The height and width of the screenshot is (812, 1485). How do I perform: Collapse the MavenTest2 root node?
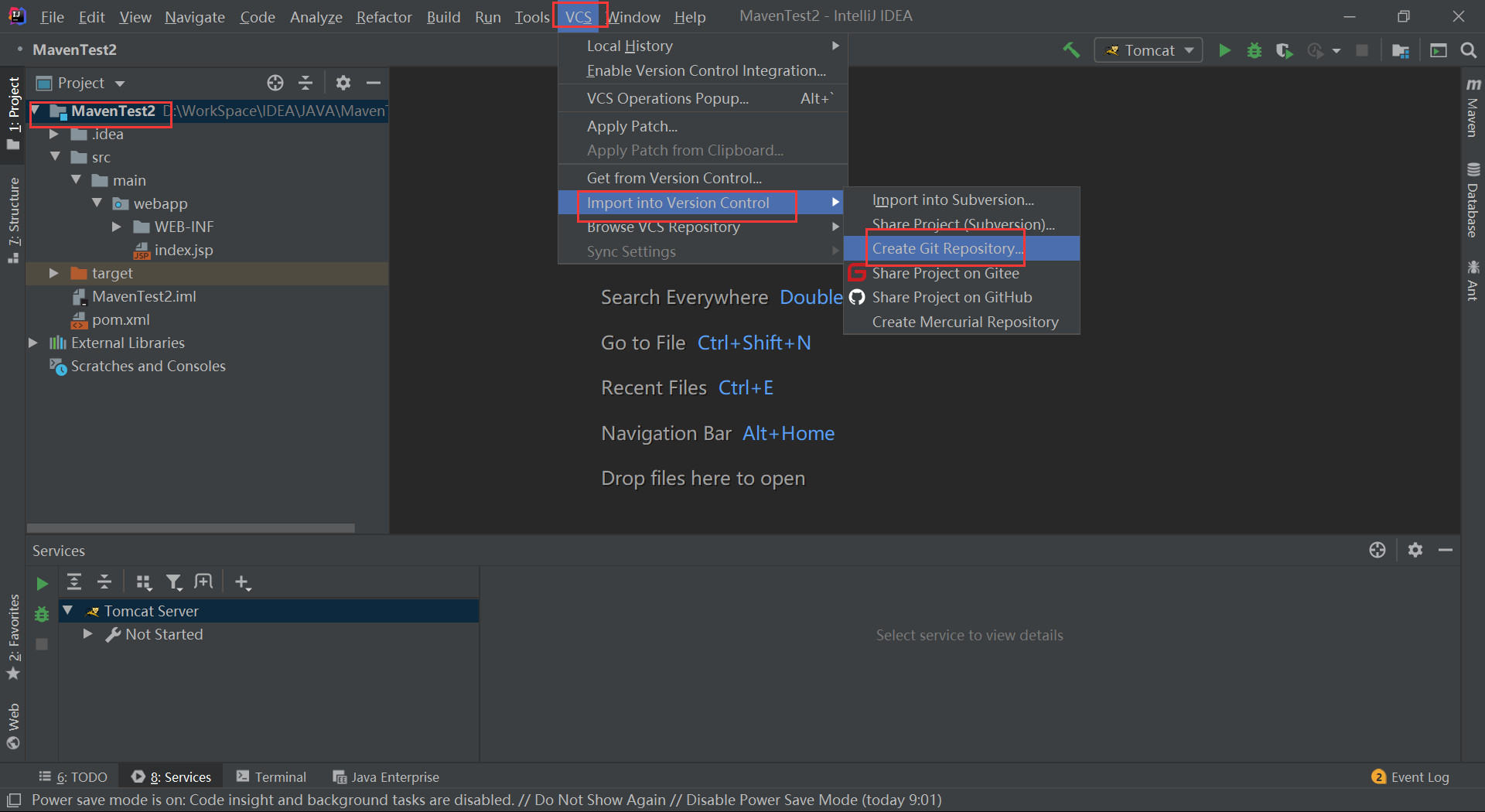[x=36, y=111]
